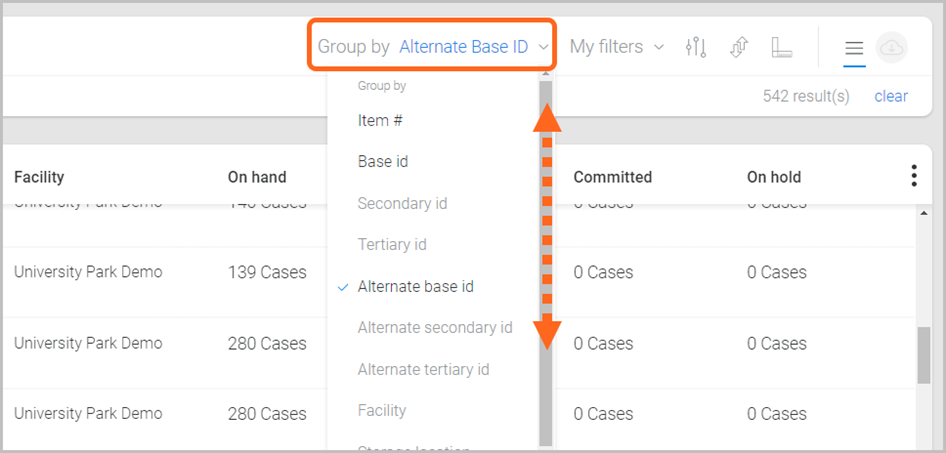This screenshot has width=946, height=453.
Task: Open the filter sliders icon
Action: coord(696,47)
